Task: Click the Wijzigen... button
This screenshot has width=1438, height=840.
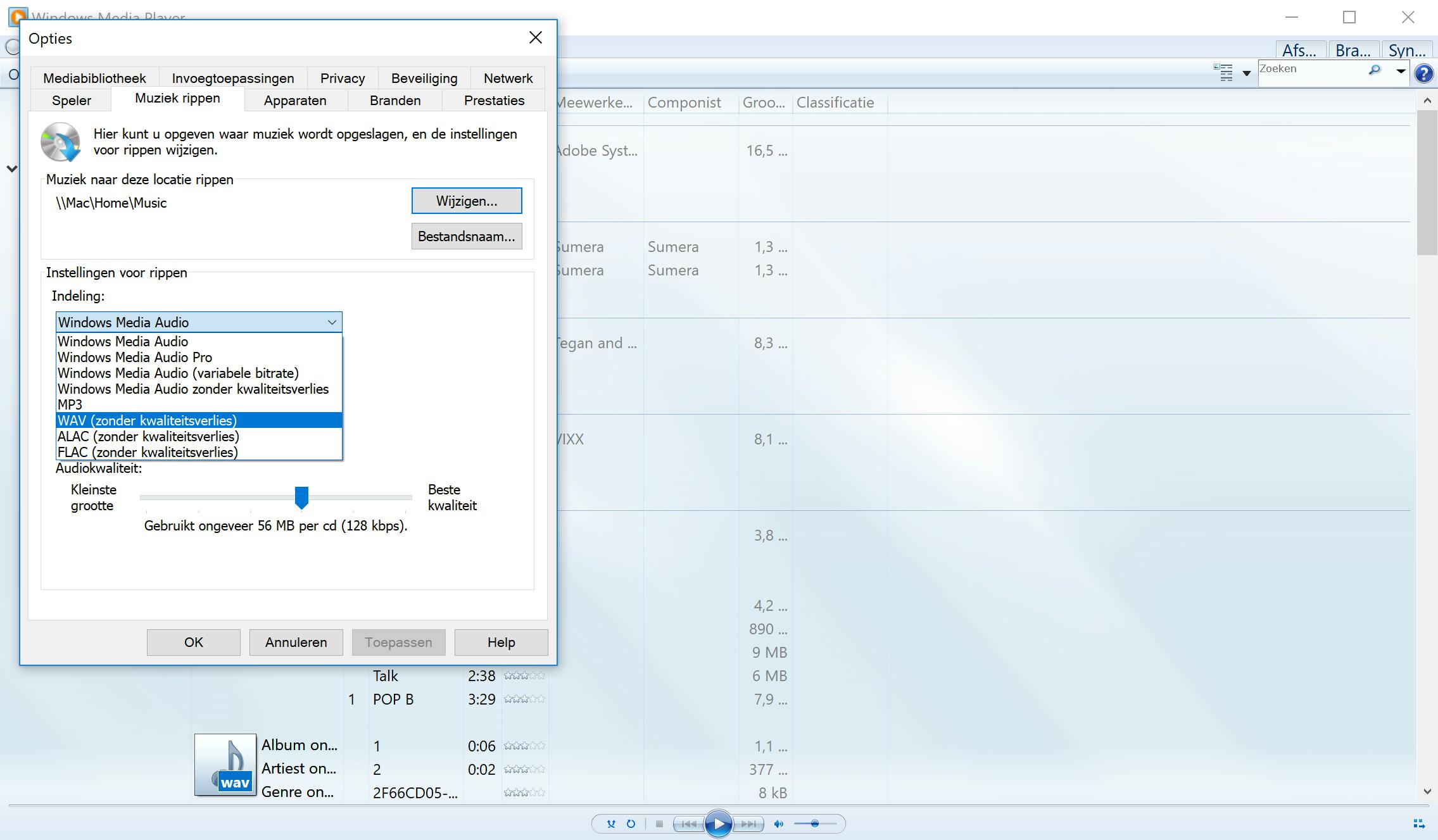Action: coord(467,201)
